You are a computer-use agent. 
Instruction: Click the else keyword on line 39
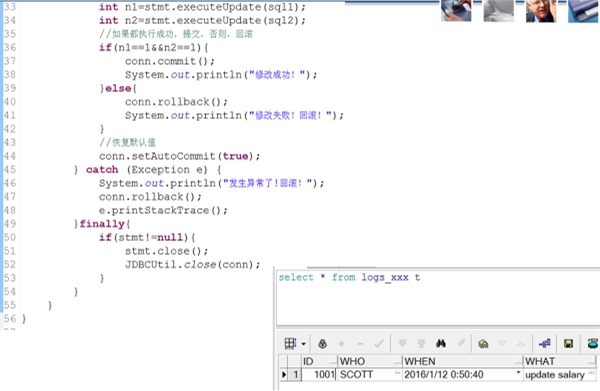point(118,88)
